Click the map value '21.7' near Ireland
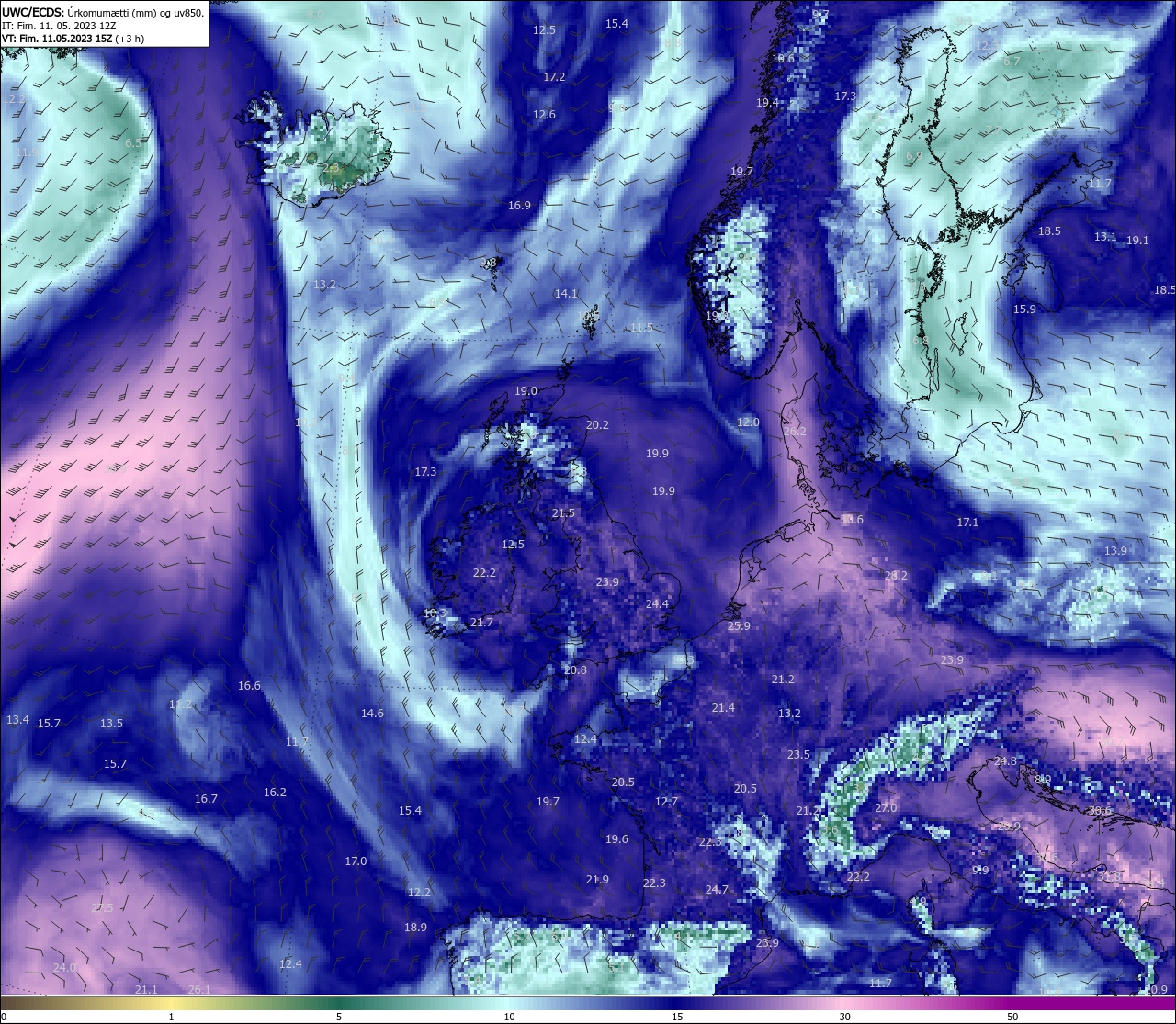Image resolution: width=1176 pixels, height=1024 pixels. click(x=481, y=623)
